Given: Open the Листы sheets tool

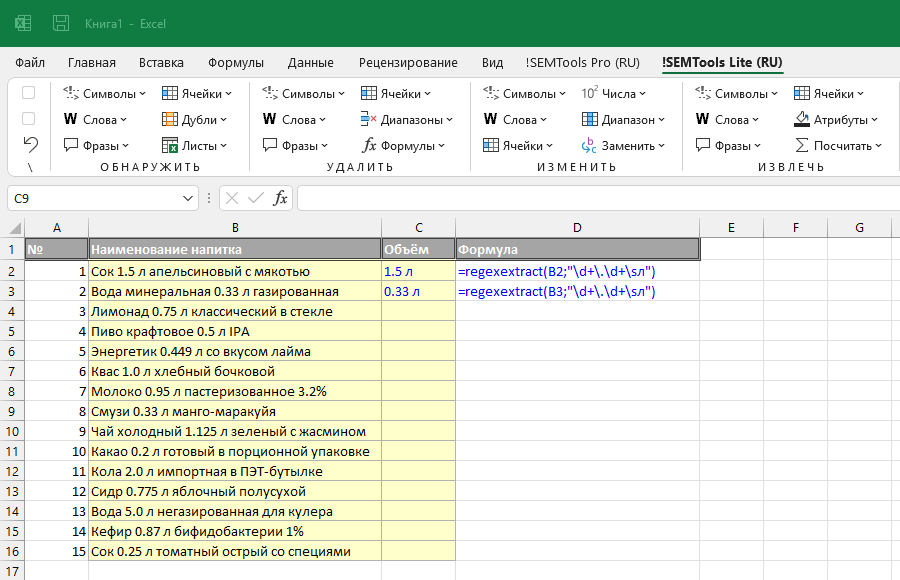Looking at the screenshot, I should pos(195,145).
